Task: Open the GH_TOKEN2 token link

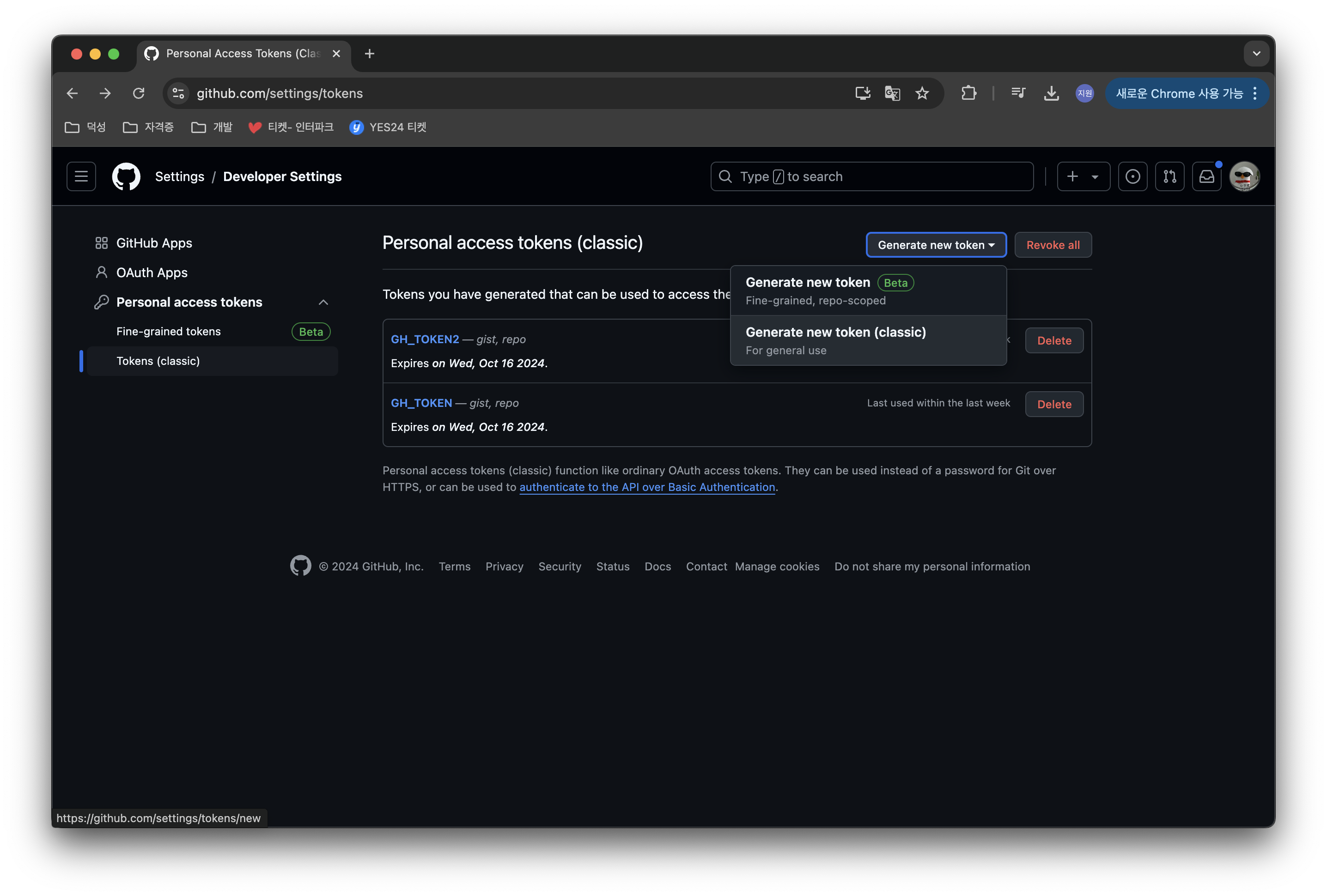Action: [x=425, y=339]
